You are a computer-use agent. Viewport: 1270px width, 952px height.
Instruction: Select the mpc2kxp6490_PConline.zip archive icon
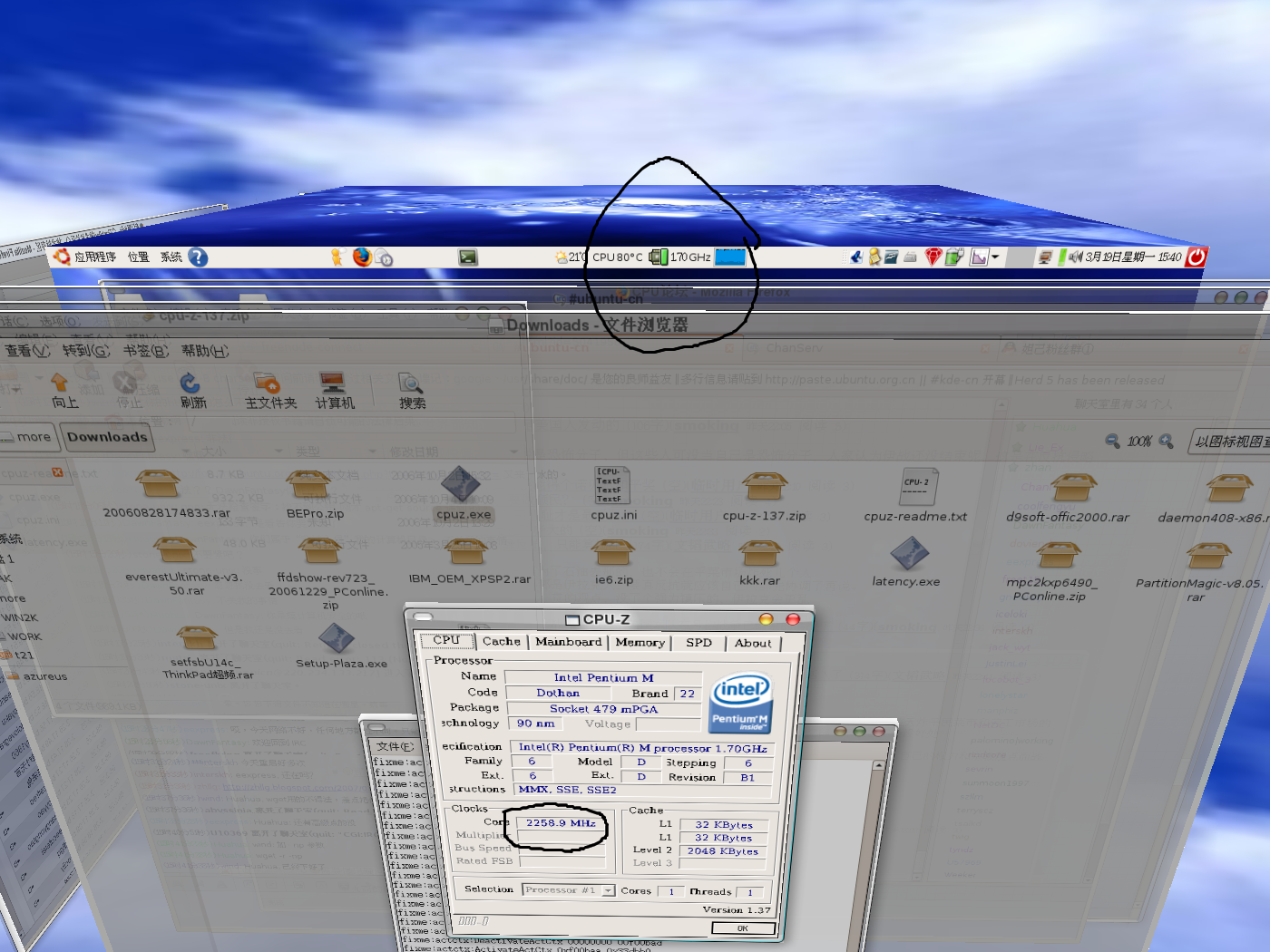coord(1057,555)
